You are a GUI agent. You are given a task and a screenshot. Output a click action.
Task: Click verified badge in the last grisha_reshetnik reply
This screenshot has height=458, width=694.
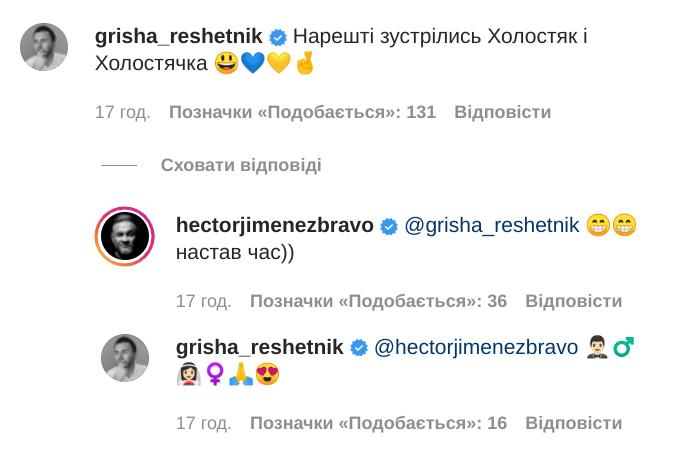point(360,348)
